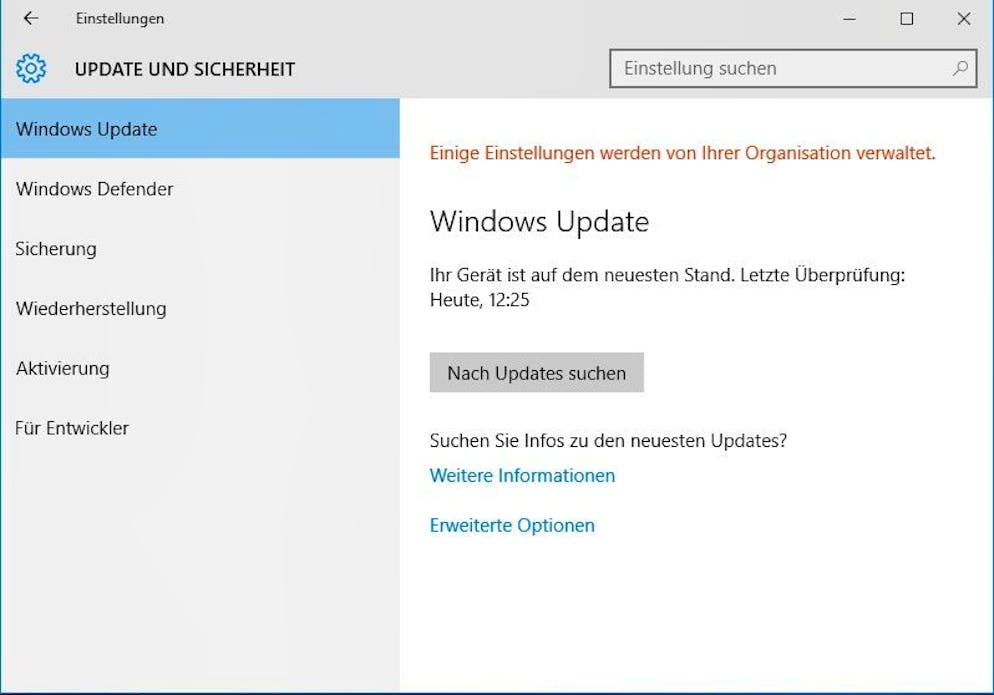Click the search magnifier icon
This screenshot has height=695, width=994.
click(x=960, y=68)
